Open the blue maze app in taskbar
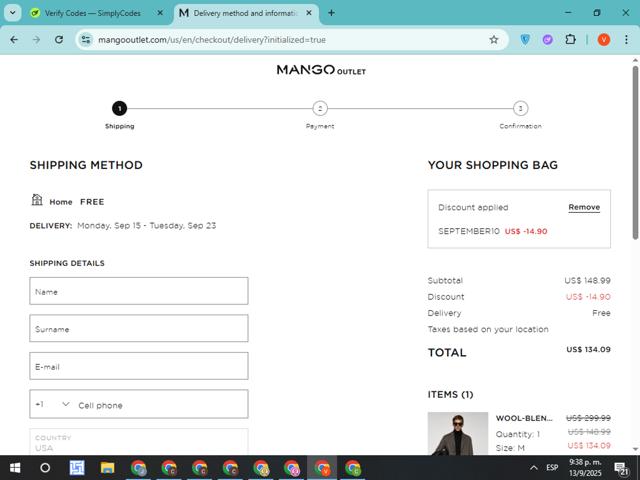 coord(77,468)
